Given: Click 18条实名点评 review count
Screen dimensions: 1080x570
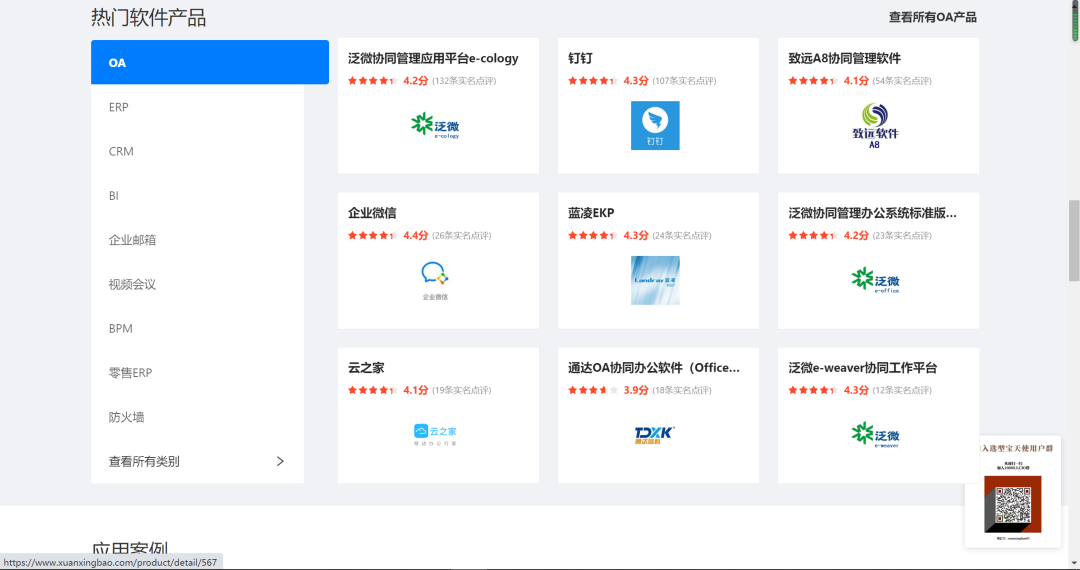Looking at the screenshot, I should (x=682, y=390).
